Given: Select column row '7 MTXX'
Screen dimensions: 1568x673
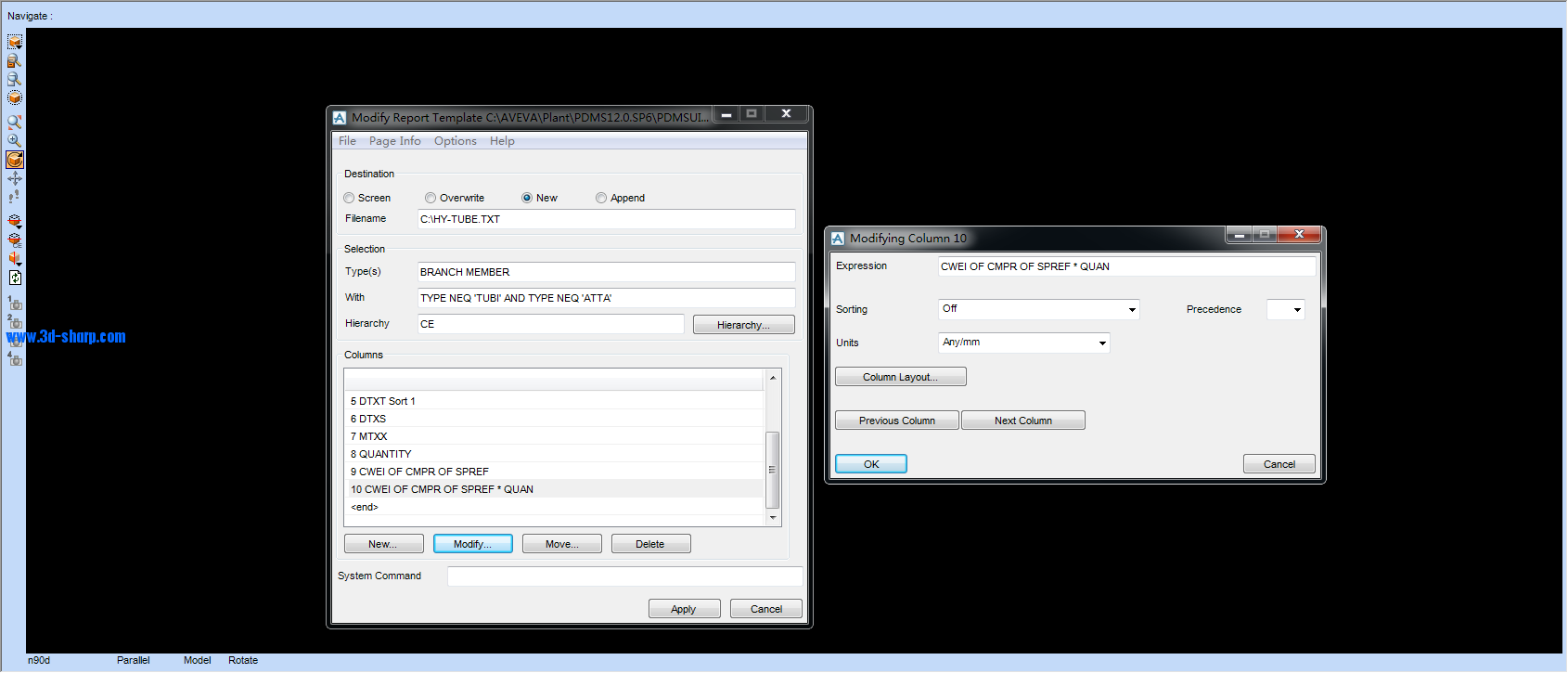Looking at the screenshot, I should (555, 436).
